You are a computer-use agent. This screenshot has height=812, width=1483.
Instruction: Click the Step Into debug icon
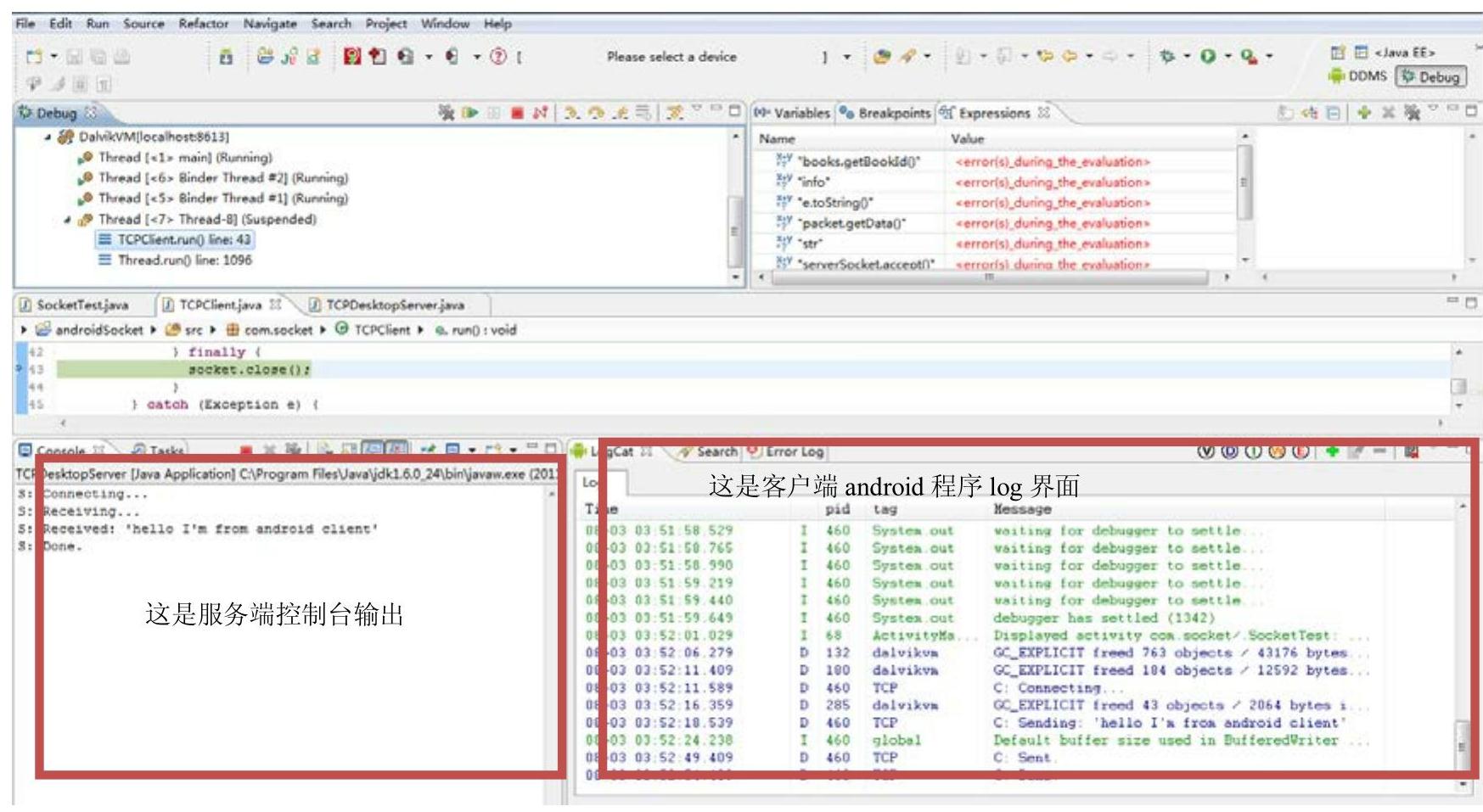(572, 113)
